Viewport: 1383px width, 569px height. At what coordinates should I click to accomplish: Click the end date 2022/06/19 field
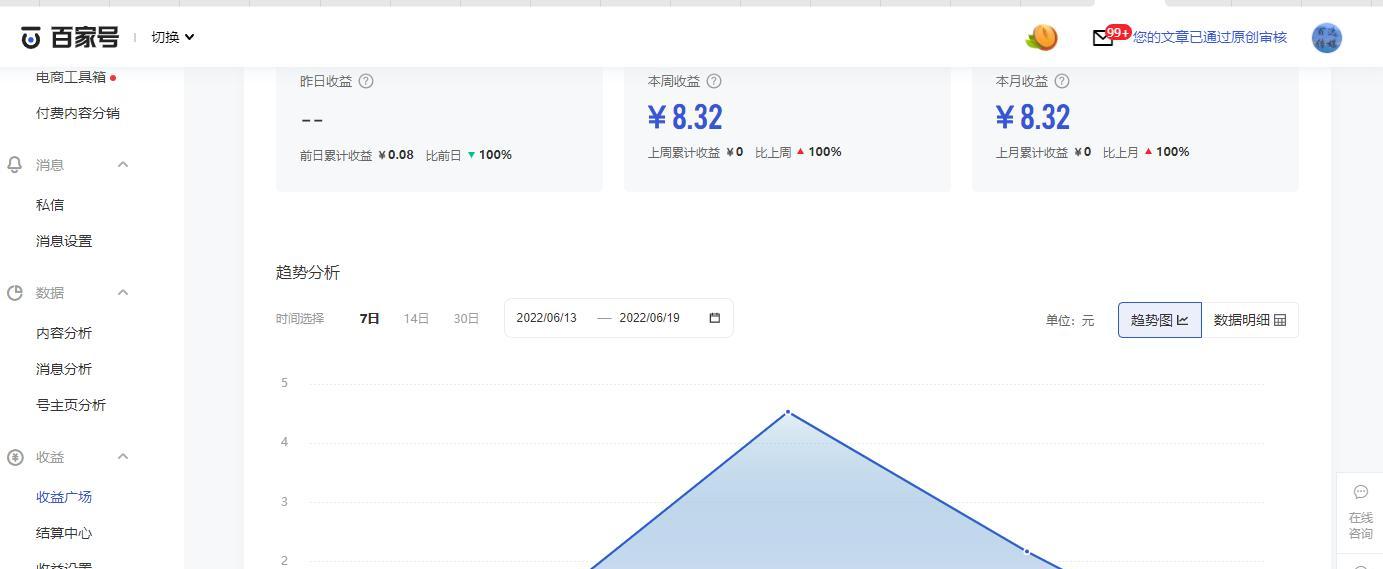coord(649,318)
